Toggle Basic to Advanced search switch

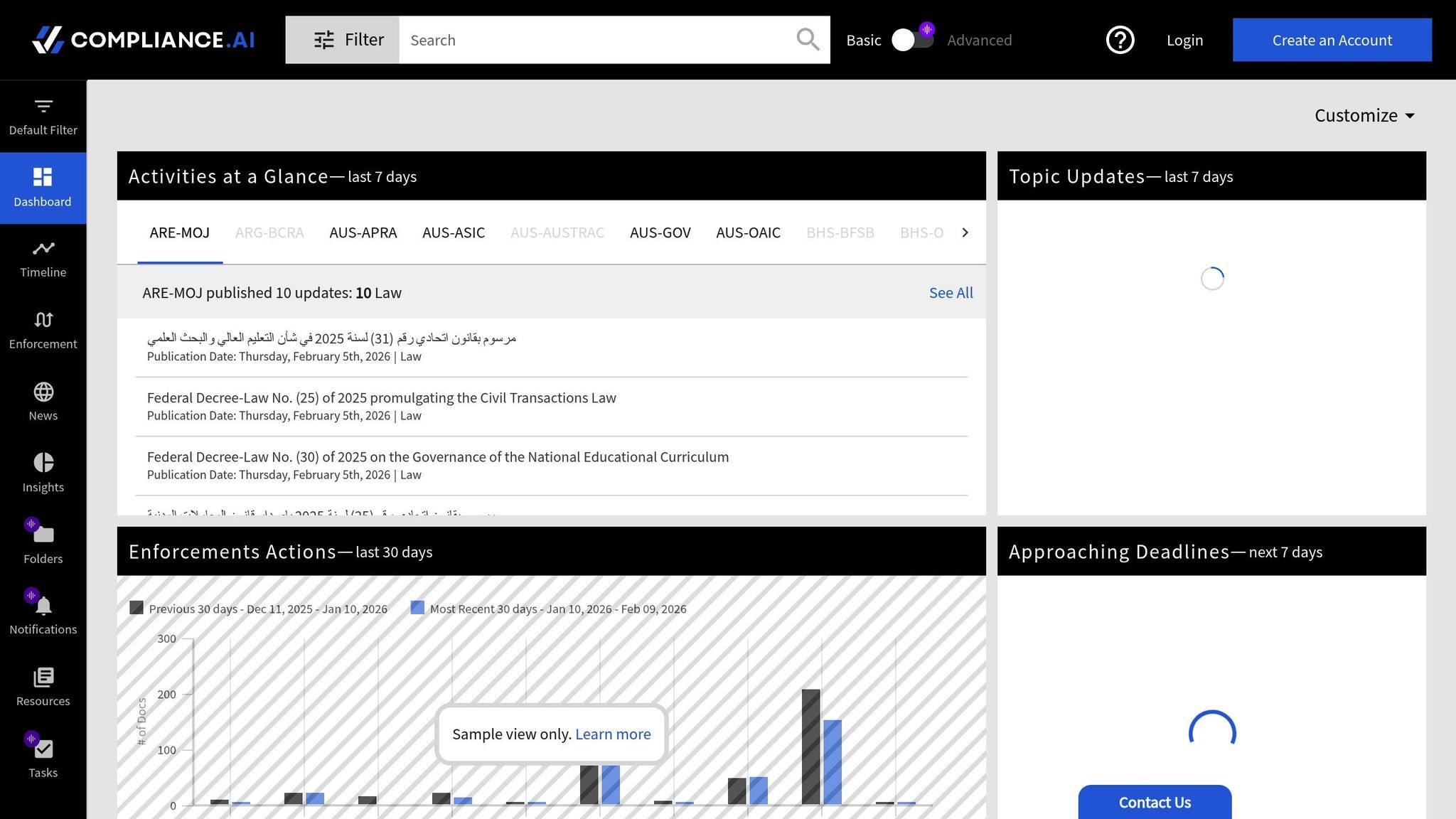click(x=912, y=40)
